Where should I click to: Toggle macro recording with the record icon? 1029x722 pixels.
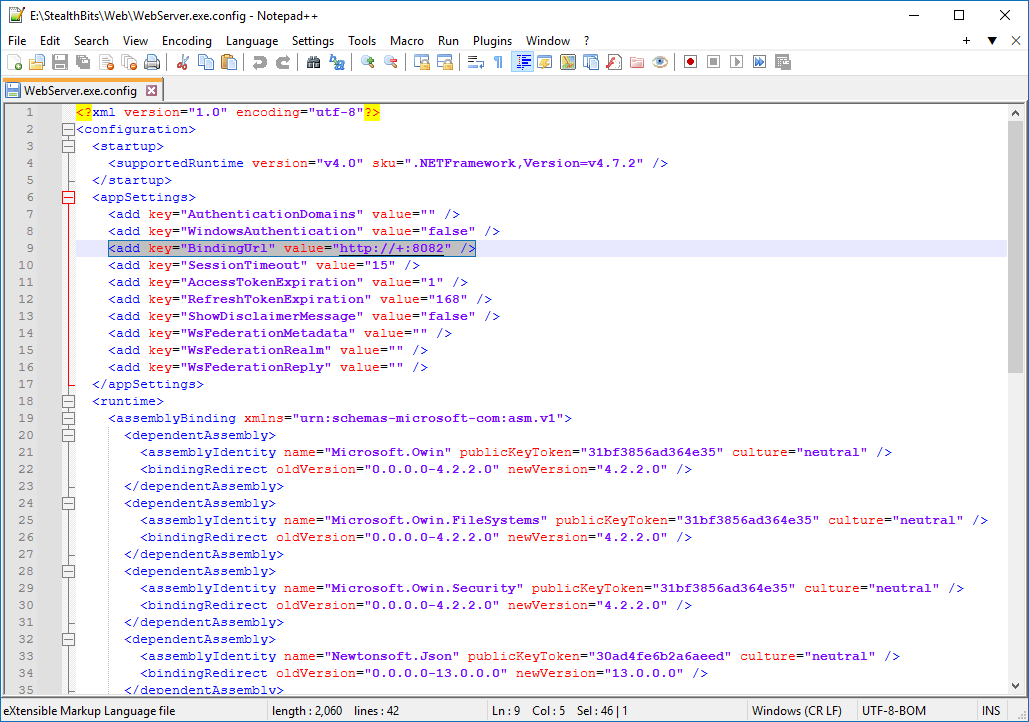tap(691, 61)
